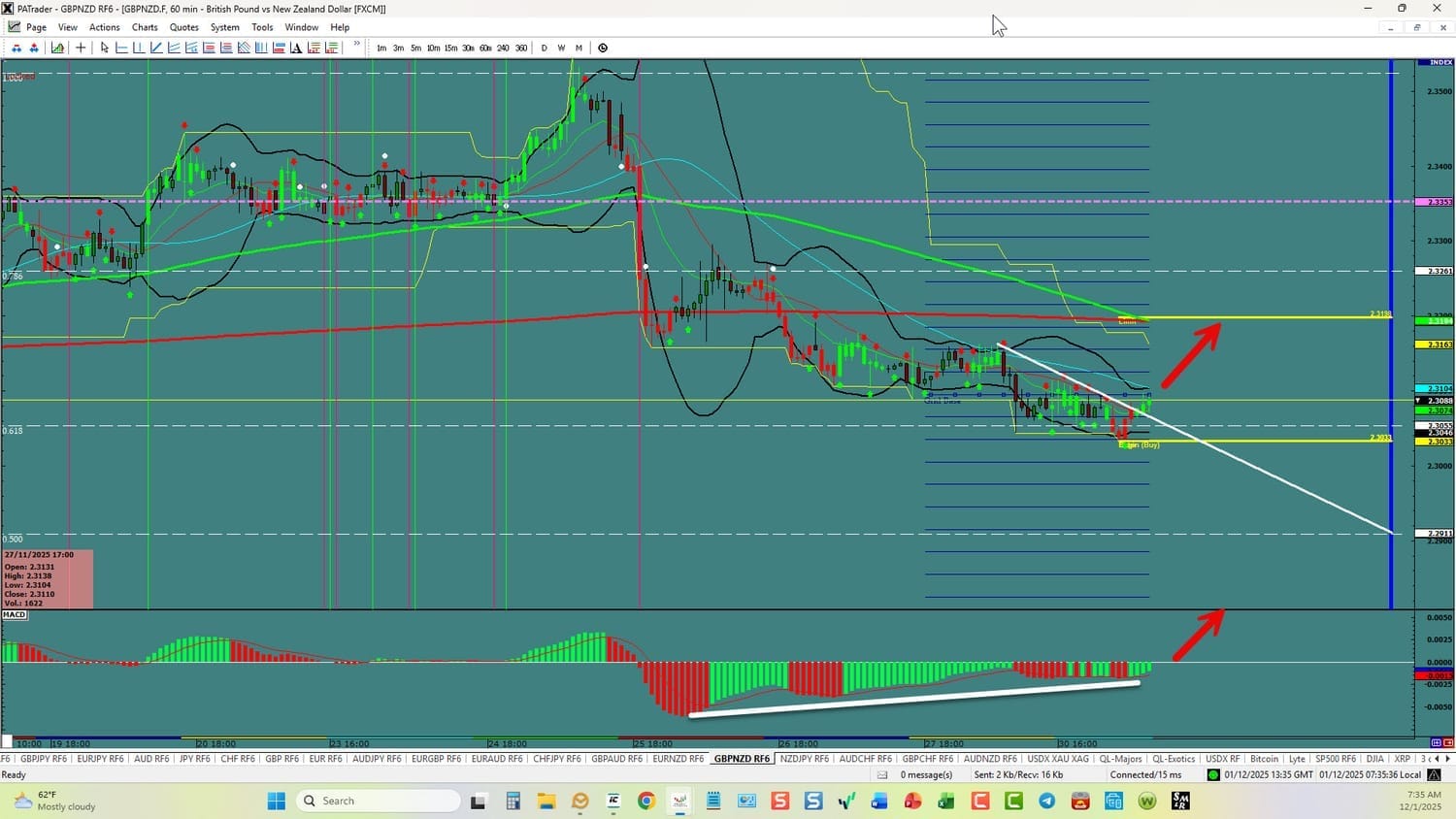Screen dimensions: 1456x819
Task: Expand the toolbar overflow chevron
Action: pyautogui.click(x=356, y=45)
